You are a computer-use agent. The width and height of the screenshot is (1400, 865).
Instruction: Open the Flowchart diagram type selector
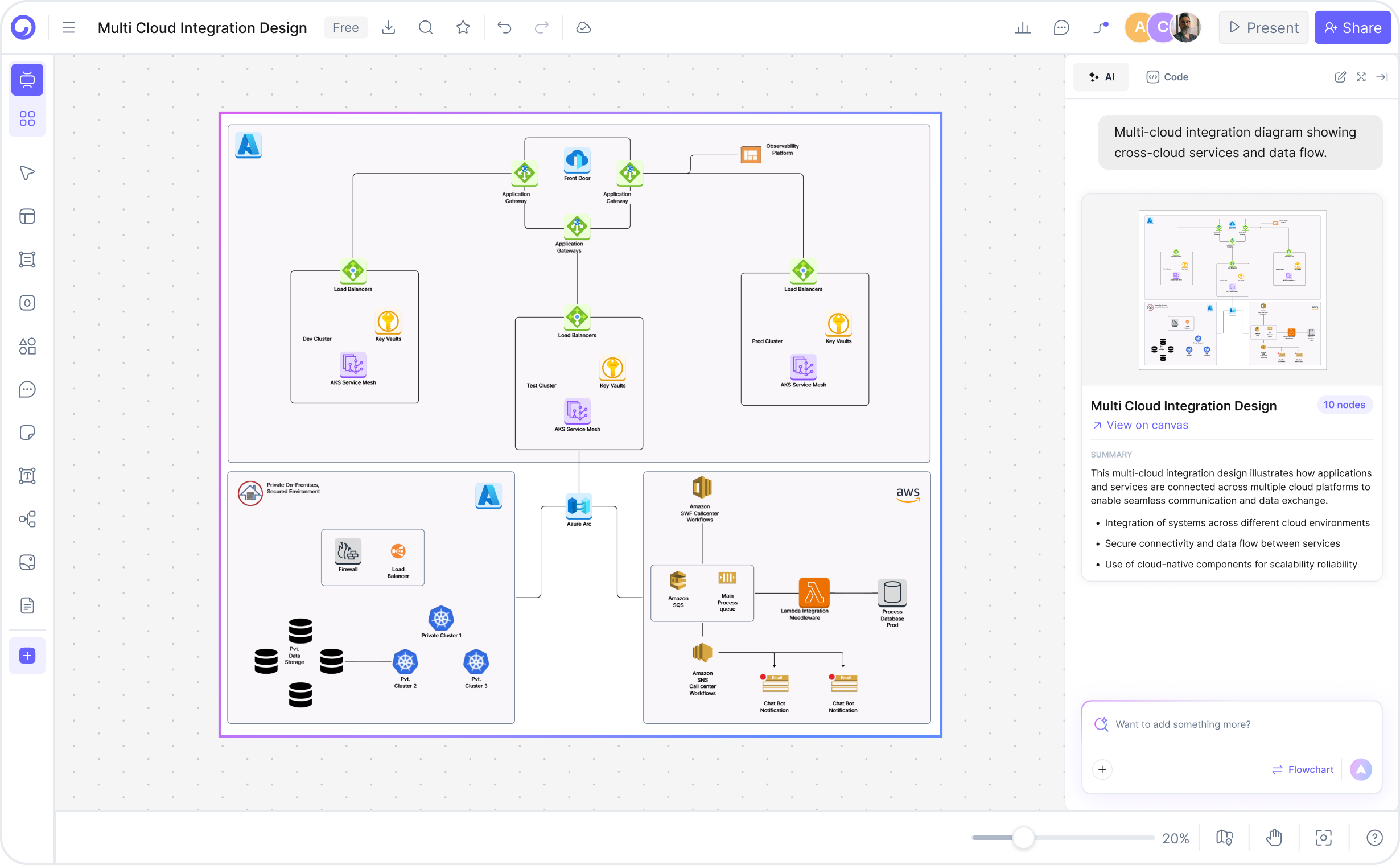pos(1303,769)
